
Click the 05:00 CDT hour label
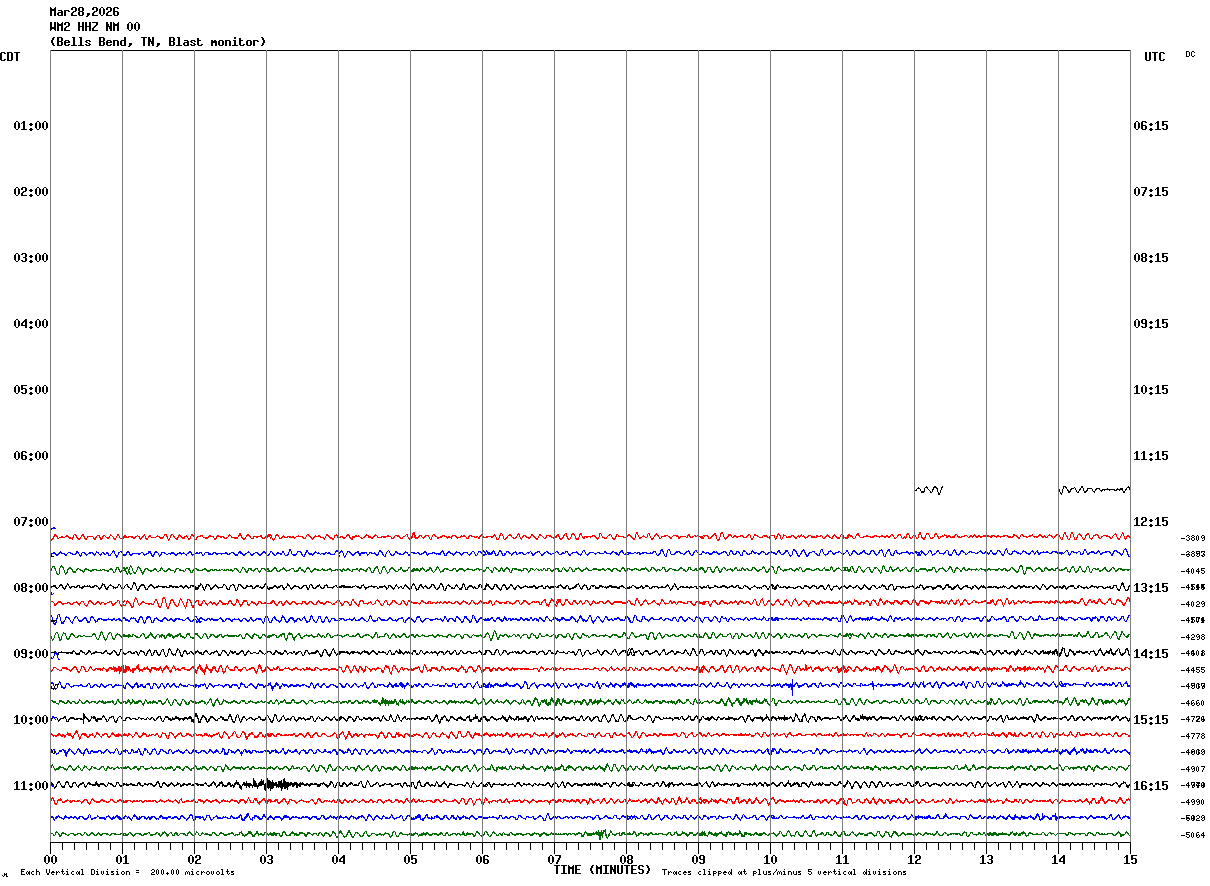31,390
